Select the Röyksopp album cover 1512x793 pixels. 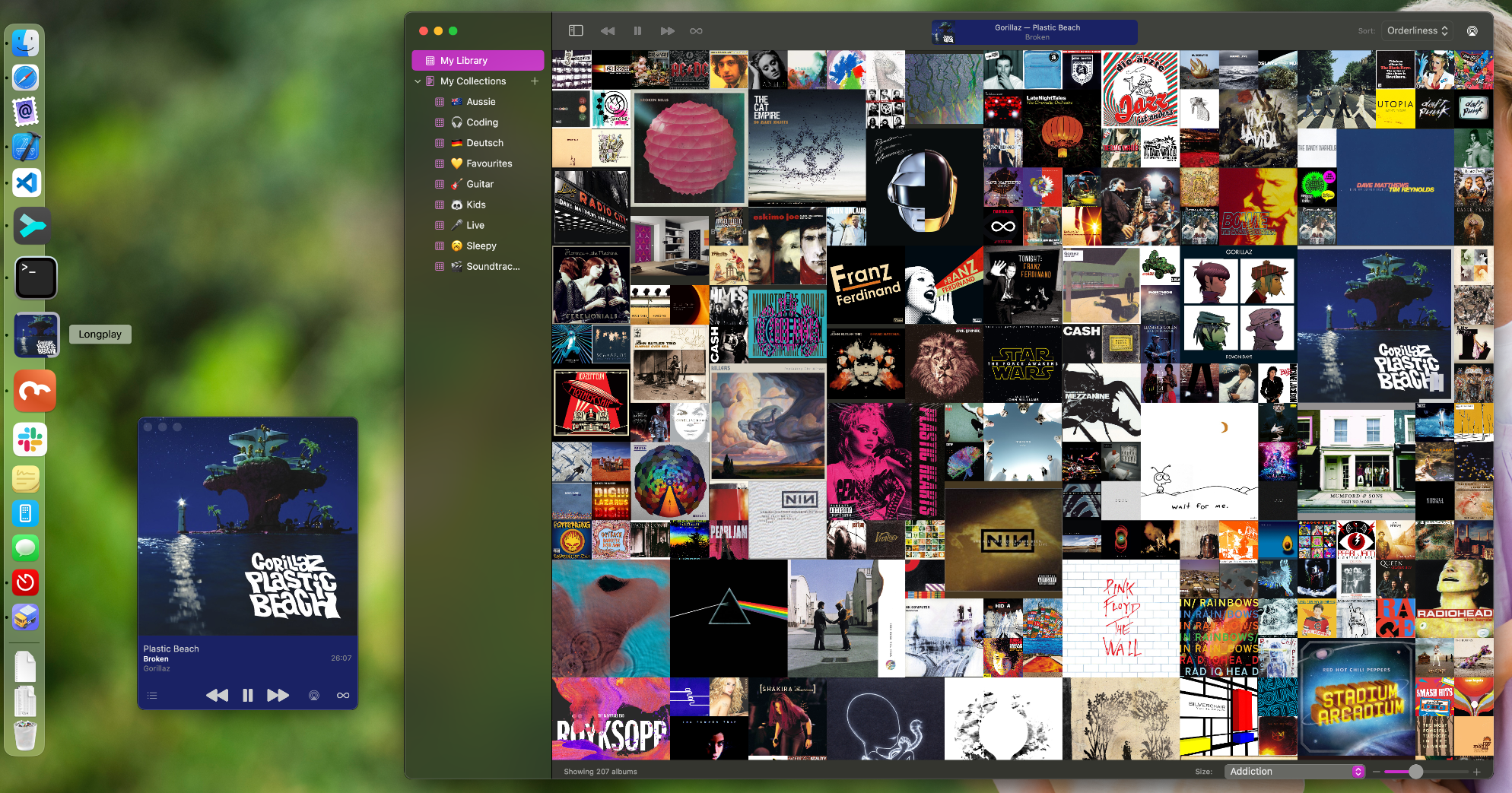coord(611,718)
